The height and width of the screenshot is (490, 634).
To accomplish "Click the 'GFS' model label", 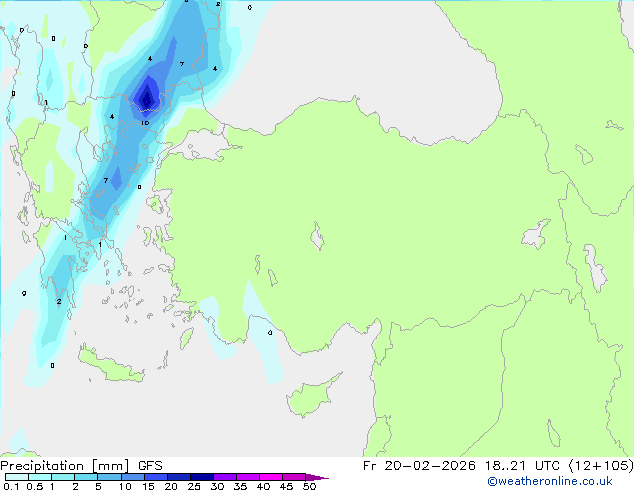I will (150, 466).
